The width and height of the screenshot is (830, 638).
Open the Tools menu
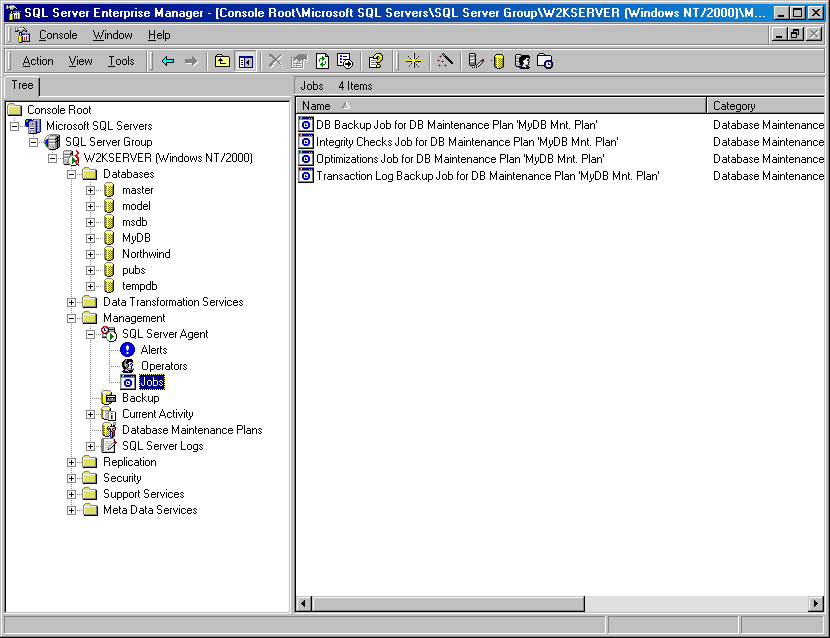pyautogui.click(x=121, y=61)
